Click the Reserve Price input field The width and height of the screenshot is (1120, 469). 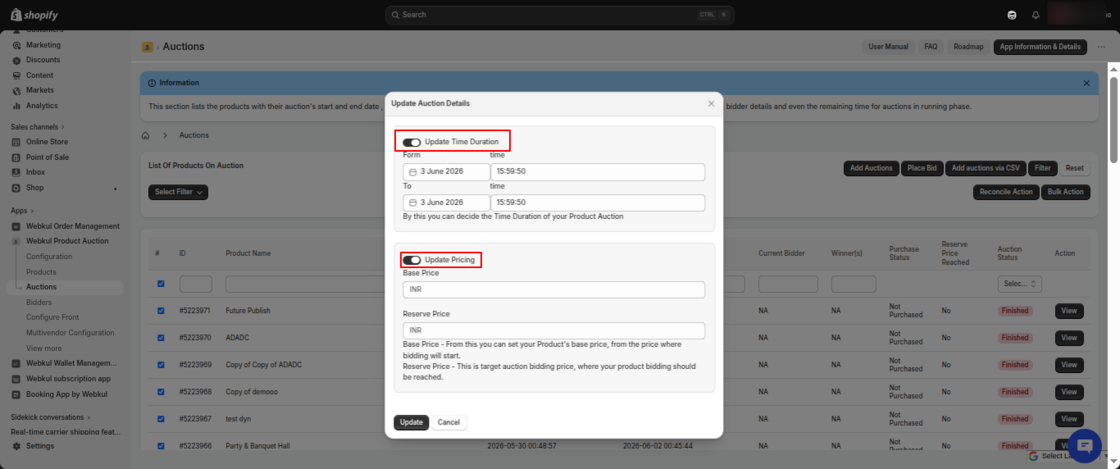click(554, 331)
